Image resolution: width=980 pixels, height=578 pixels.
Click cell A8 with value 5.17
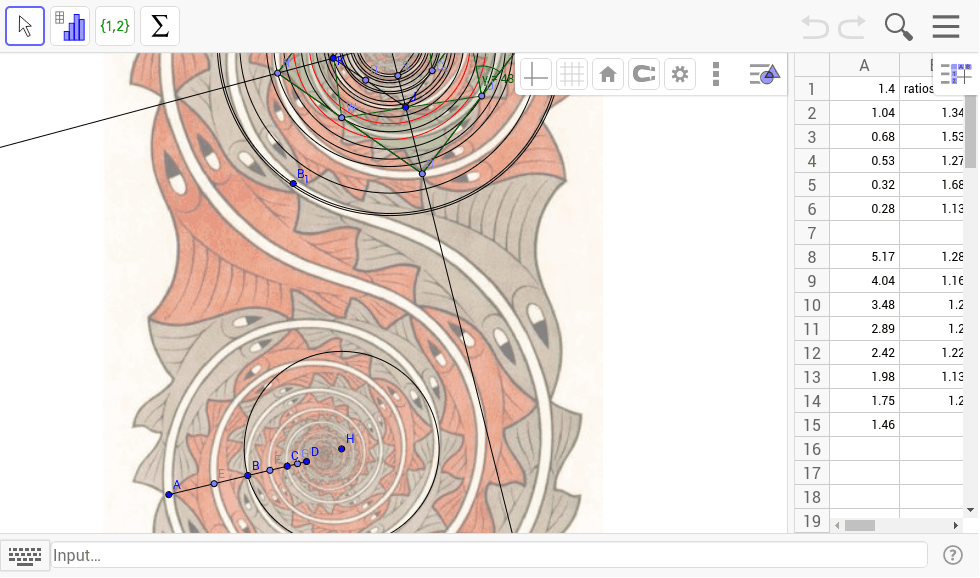tap(864, 257)
